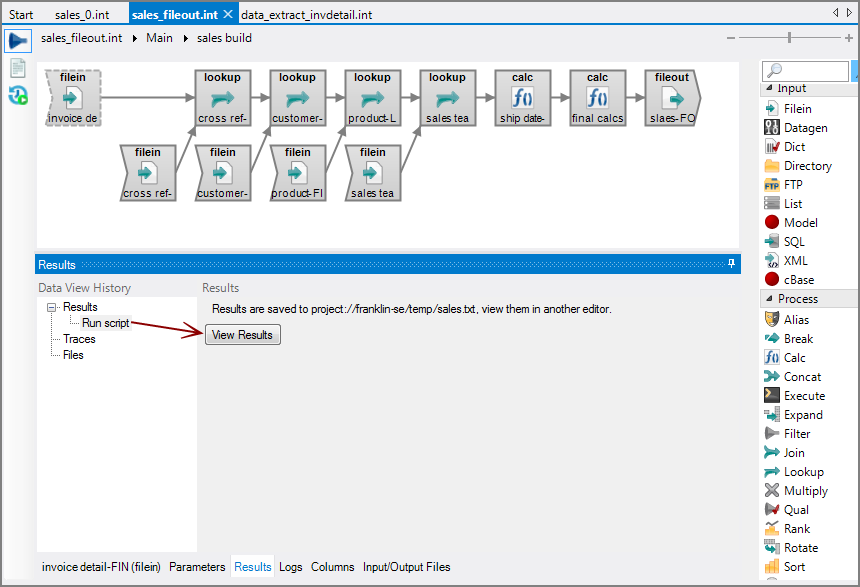Viewport: 860px width, 587px height.
Task: Collapse the Process palette section
Action: pyautogui.click(x=769, y=299)
